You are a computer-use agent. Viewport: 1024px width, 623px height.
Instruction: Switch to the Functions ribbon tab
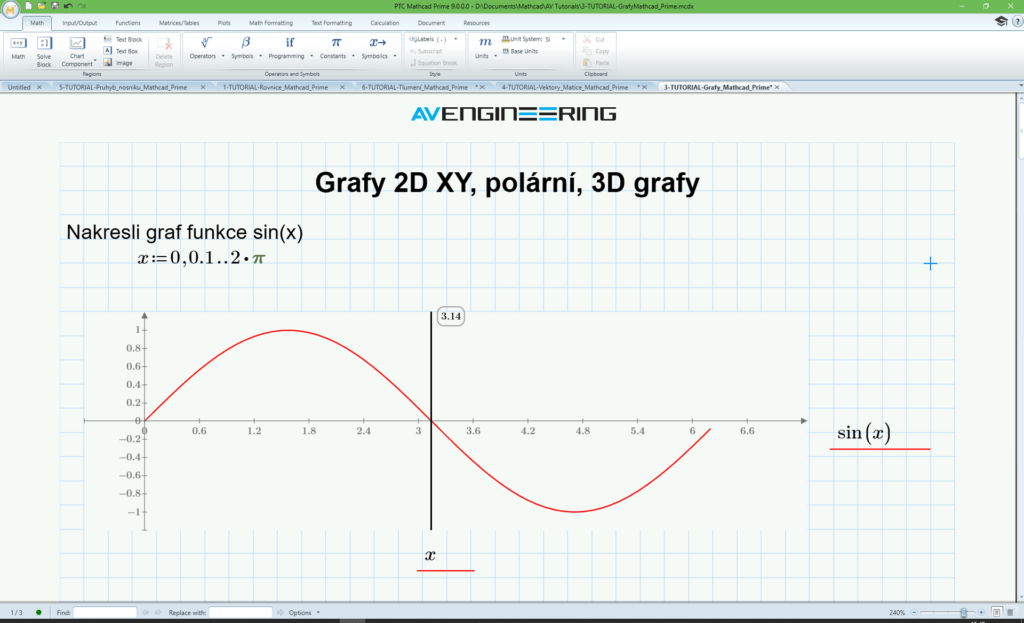pyautogui.click(x=128, y=23)
